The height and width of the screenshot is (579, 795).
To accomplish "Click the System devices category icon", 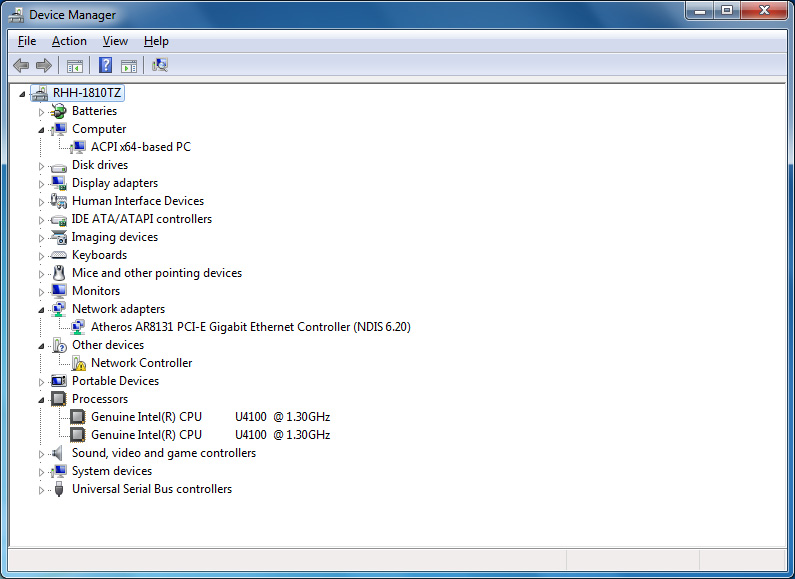I will click(59, 471).
